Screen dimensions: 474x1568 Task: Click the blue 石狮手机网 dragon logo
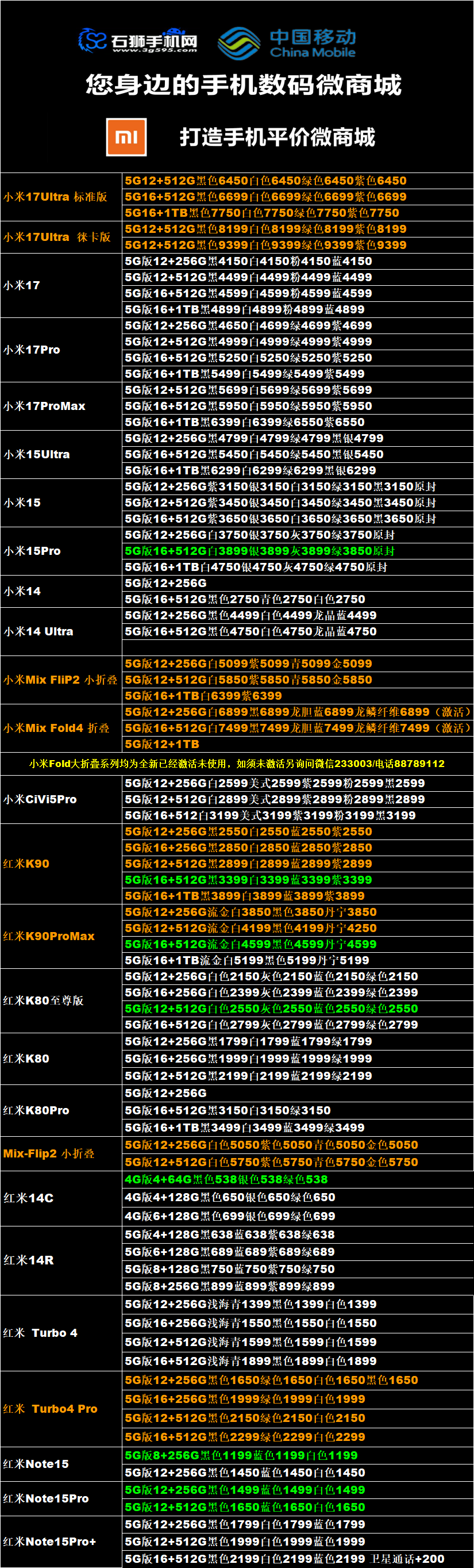(93, 40)
